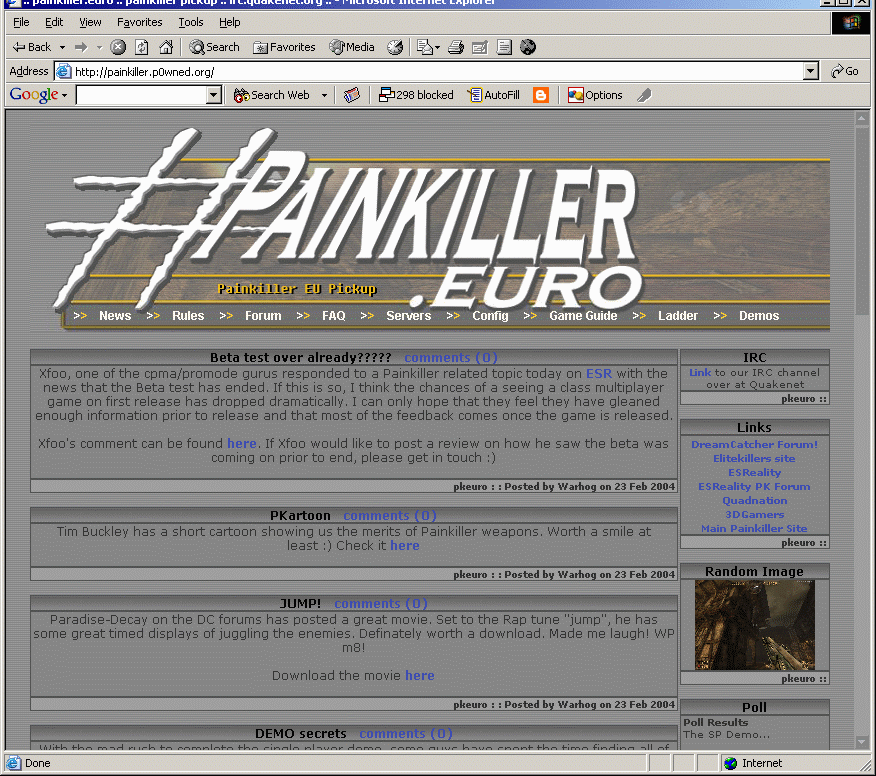
Task: Stop loading with the Stop icon
Action: coord(118,47)
